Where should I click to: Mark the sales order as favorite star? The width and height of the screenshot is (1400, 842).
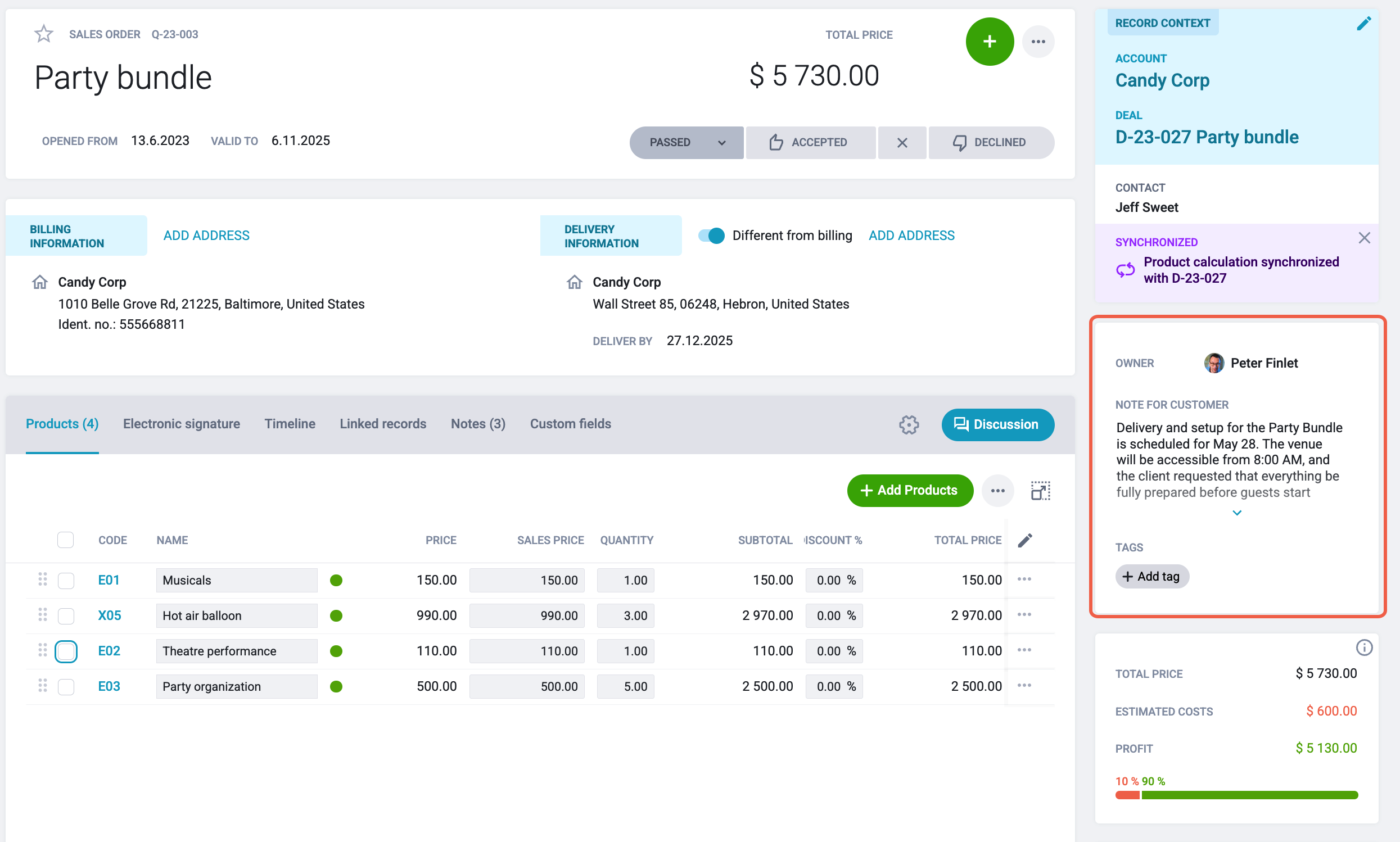(44, 34)
